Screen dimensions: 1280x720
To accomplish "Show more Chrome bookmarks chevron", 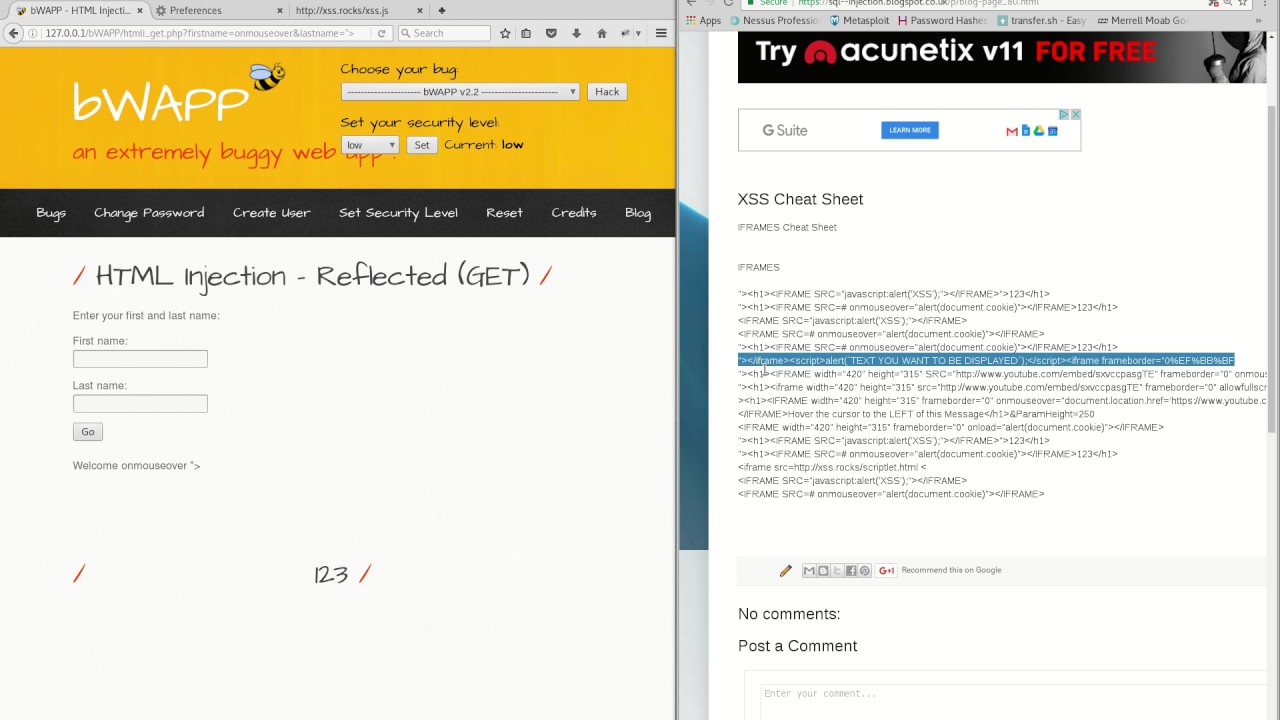I will [1258, 20].
